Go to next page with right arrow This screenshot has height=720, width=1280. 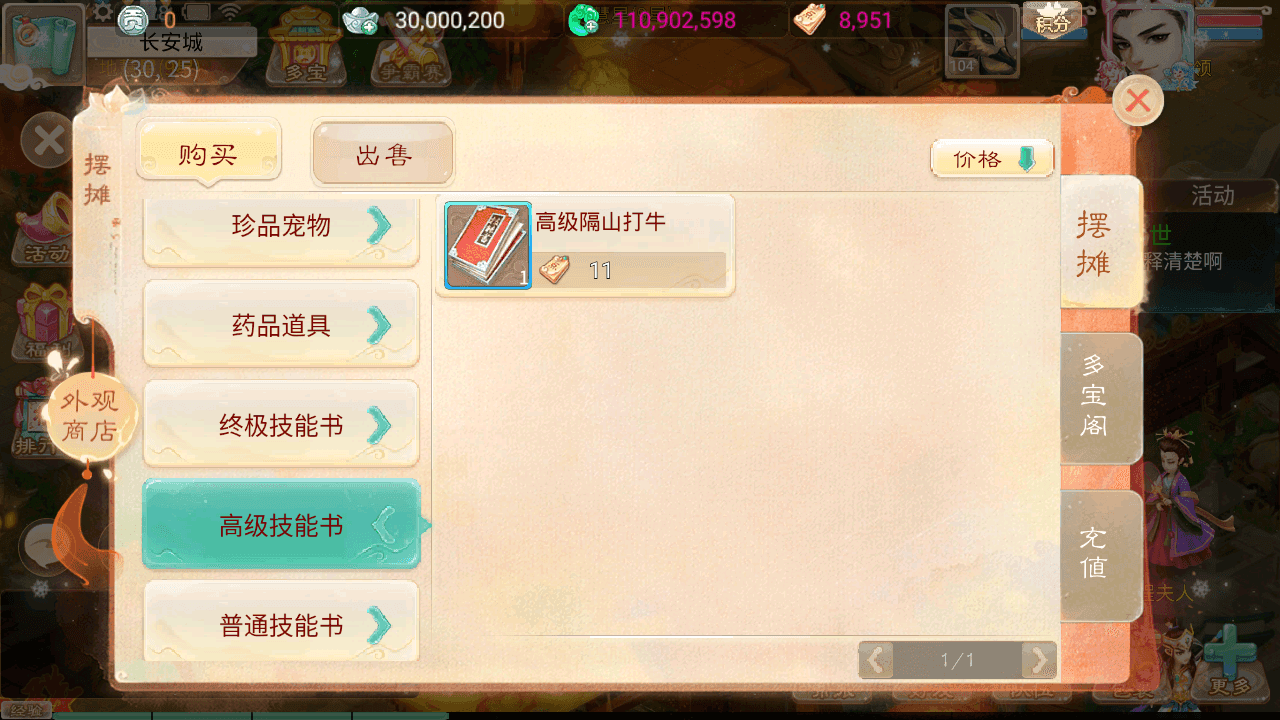click(x=1039, y=660)
